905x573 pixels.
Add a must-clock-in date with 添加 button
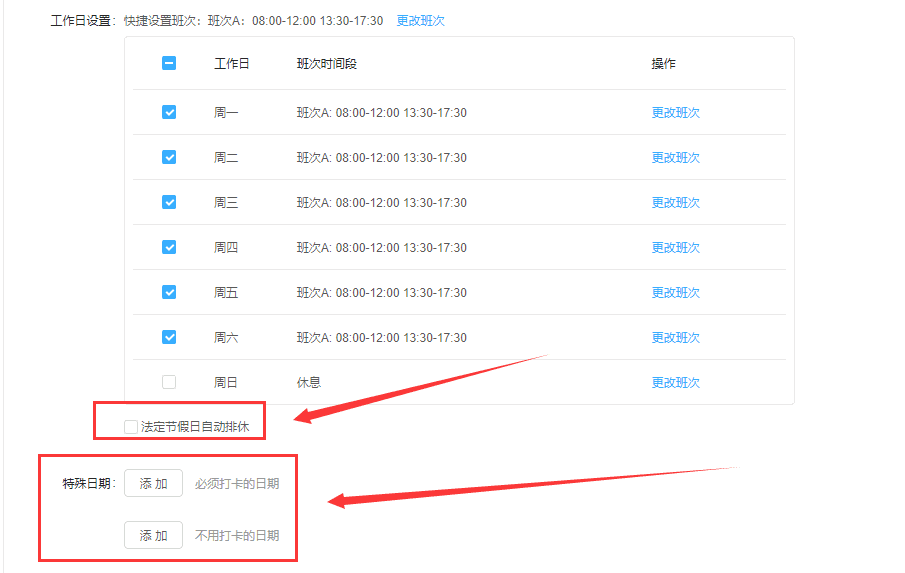point(154,484)
